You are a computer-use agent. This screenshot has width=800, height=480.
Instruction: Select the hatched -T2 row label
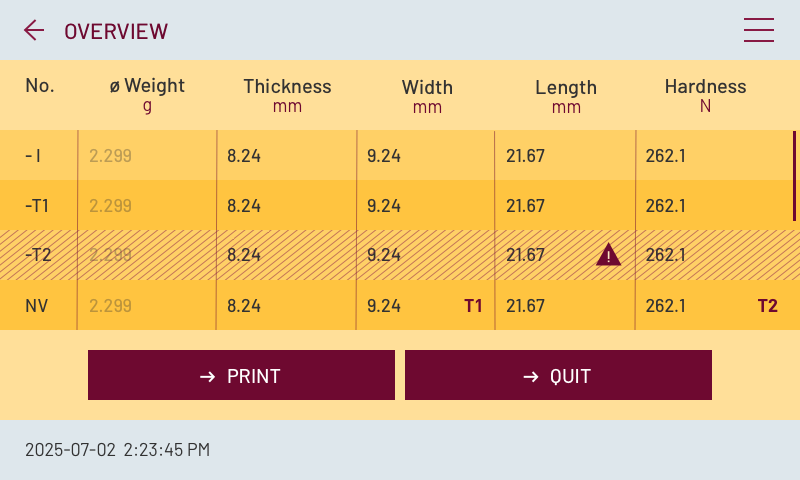point(37,255)
